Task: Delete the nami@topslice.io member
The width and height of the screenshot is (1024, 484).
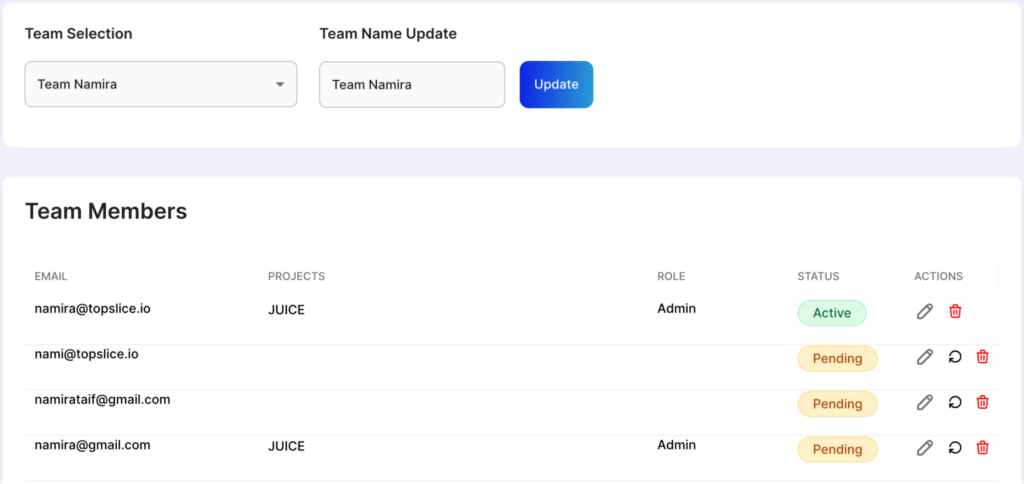Action: tap(983, 357)
